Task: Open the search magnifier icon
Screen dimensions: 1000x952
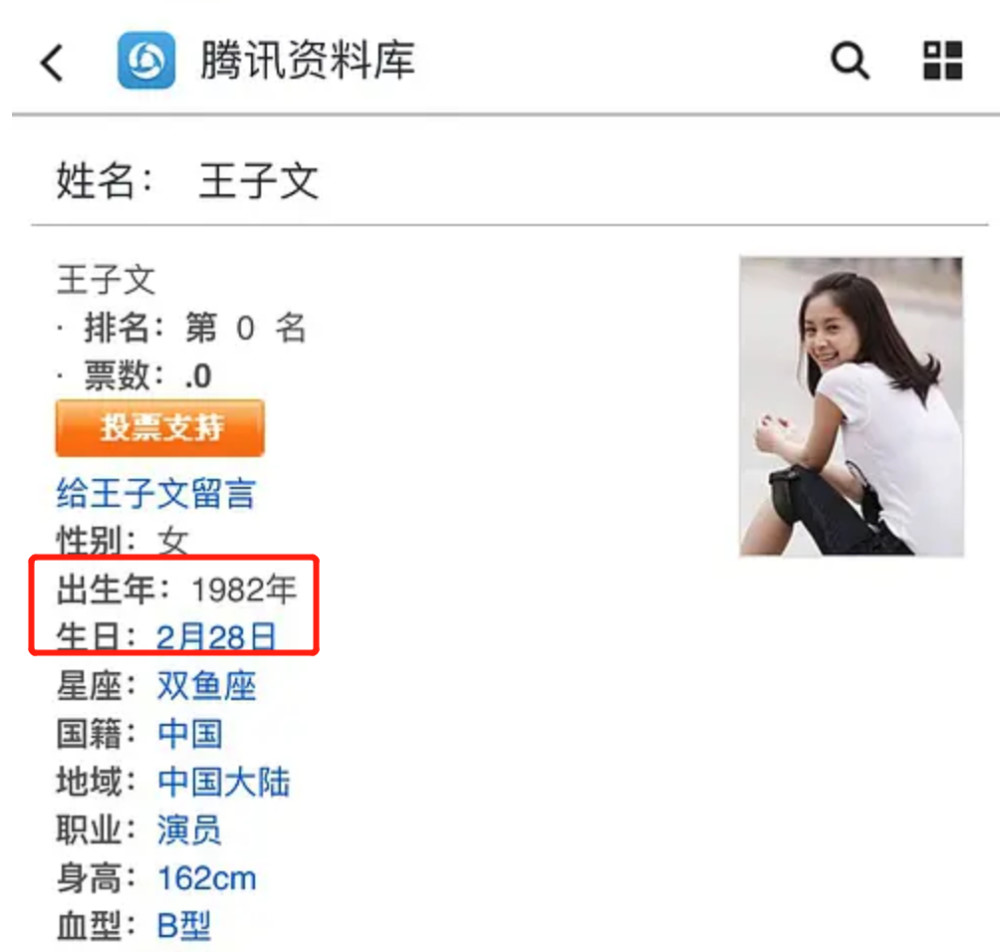Action: pyautogui.click(x=849, y=61)
